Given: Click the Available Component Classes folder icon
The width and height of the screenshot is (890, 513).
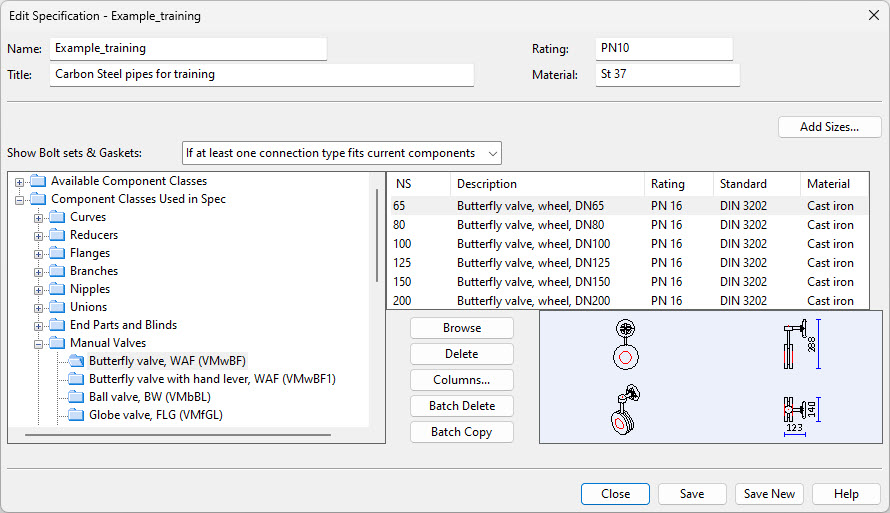Looking at the screenshot, I should tap(38, 181).
